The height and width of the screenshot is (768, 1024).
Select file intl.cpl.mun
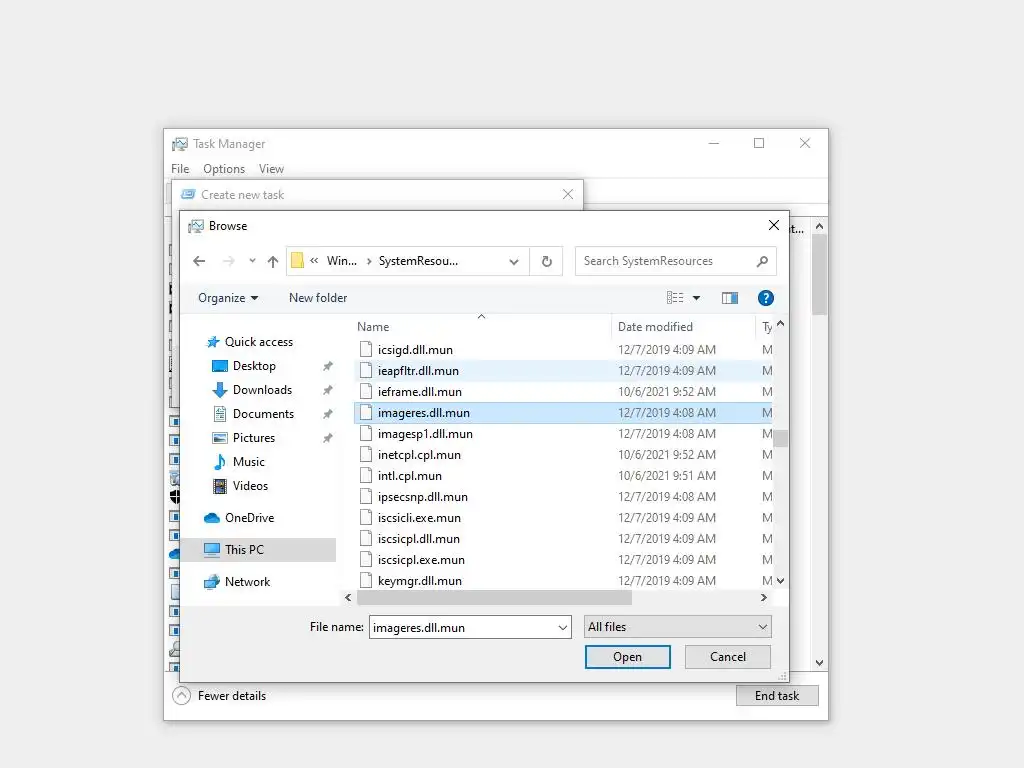[564, 476]
